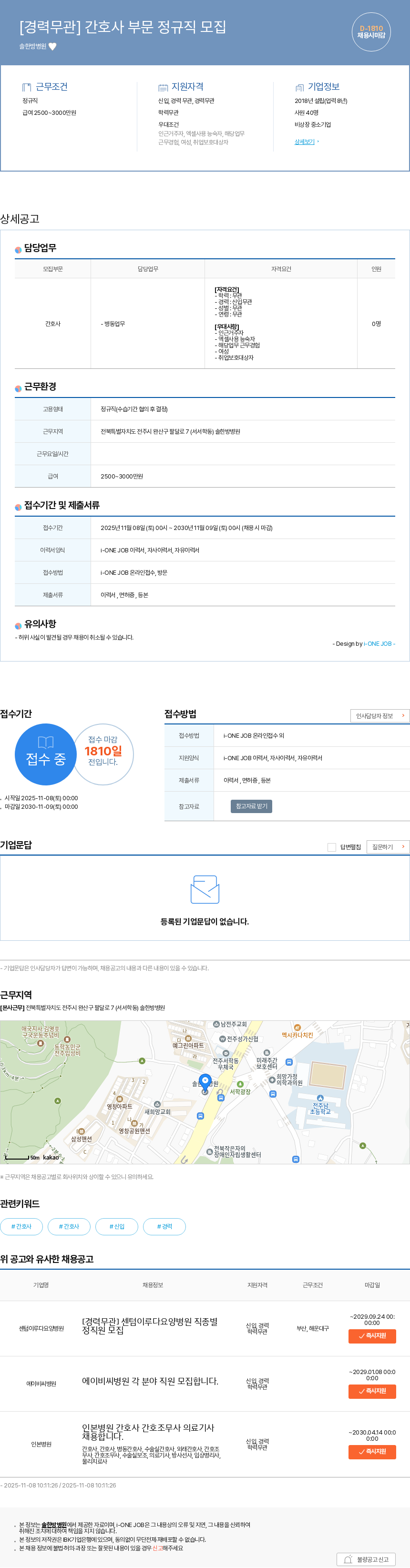Click the 에이비씨병원 company name cell

pos(41,1384)
